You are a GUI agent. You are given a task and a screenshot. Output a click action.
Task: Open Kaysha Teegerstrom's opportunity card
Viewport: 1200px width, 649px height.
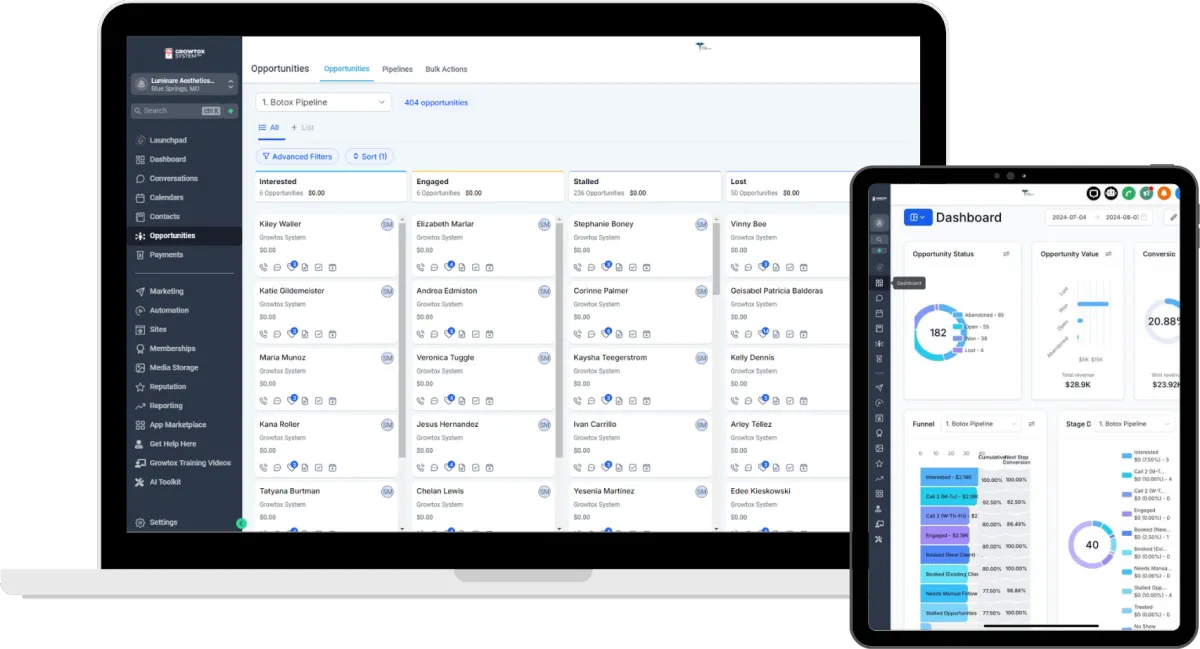click(641, 378)
